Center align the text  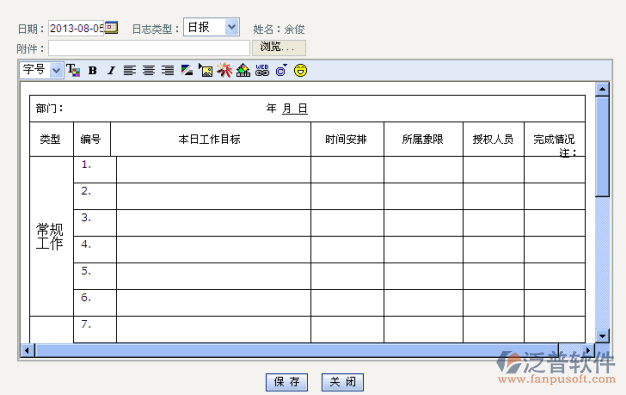[149, 71]
